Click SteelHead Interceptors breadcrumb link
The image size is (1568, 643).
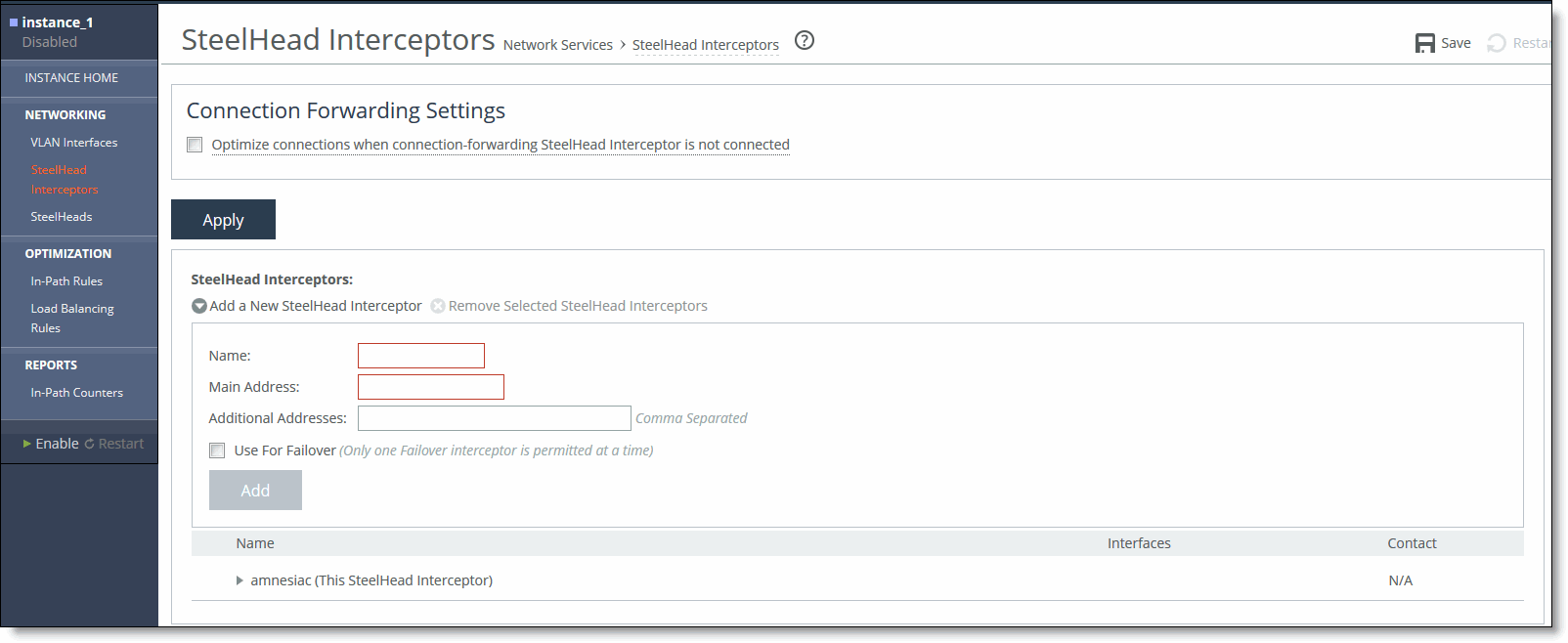tap(706, 45)
